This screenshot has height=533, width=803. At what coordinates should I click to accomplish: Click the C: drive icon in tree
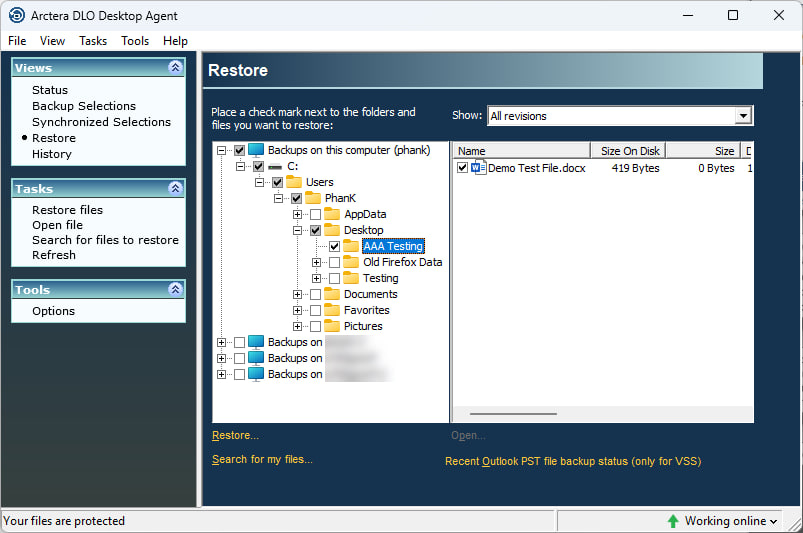[275, 166]
